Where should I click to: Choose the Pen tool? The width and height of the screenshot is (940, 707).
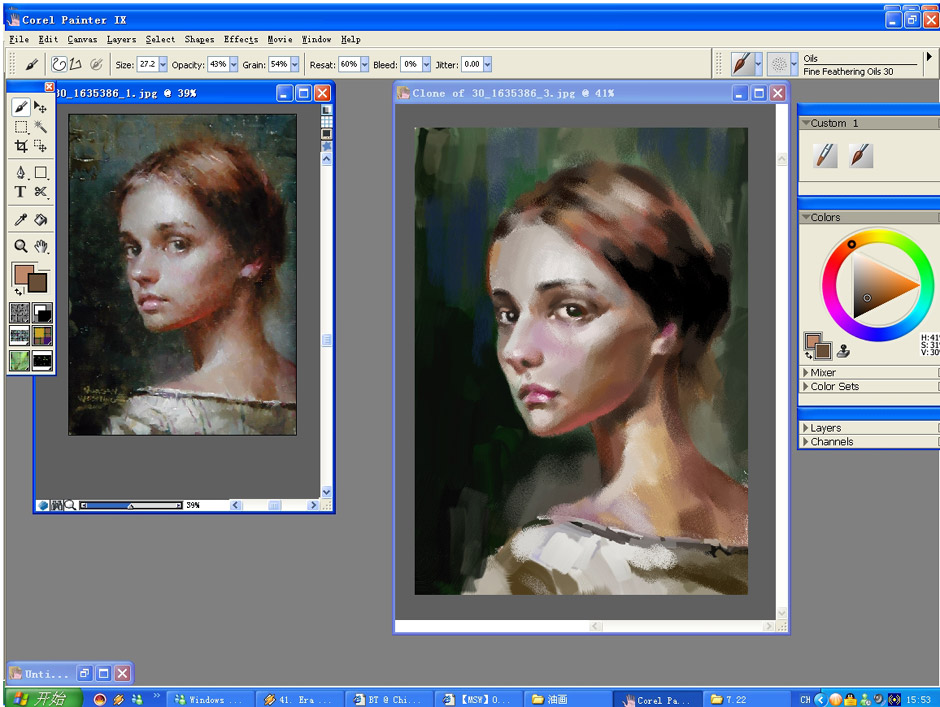(x=20, y=173)
